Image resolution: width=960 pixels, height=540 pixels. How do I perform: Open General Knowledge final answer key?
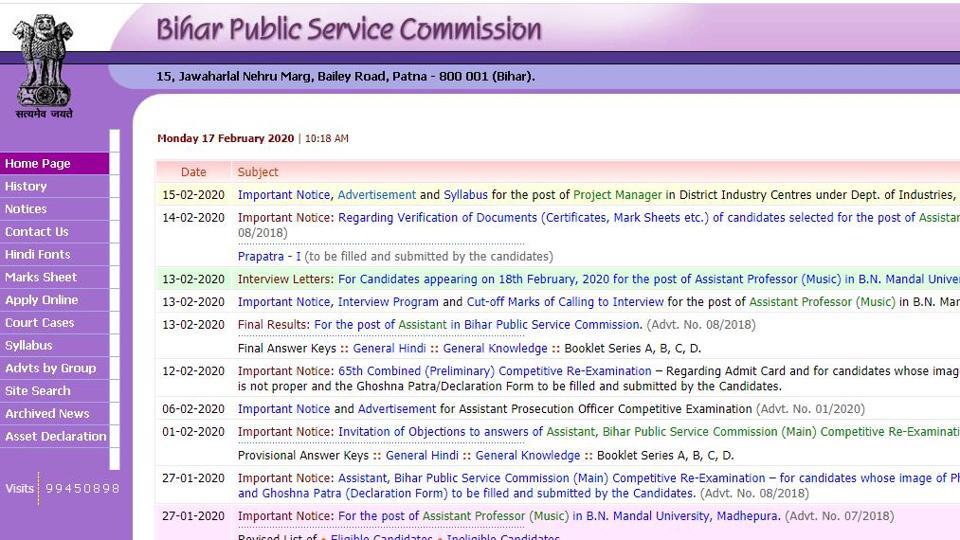pyautogui.click(x=495, y=348)
